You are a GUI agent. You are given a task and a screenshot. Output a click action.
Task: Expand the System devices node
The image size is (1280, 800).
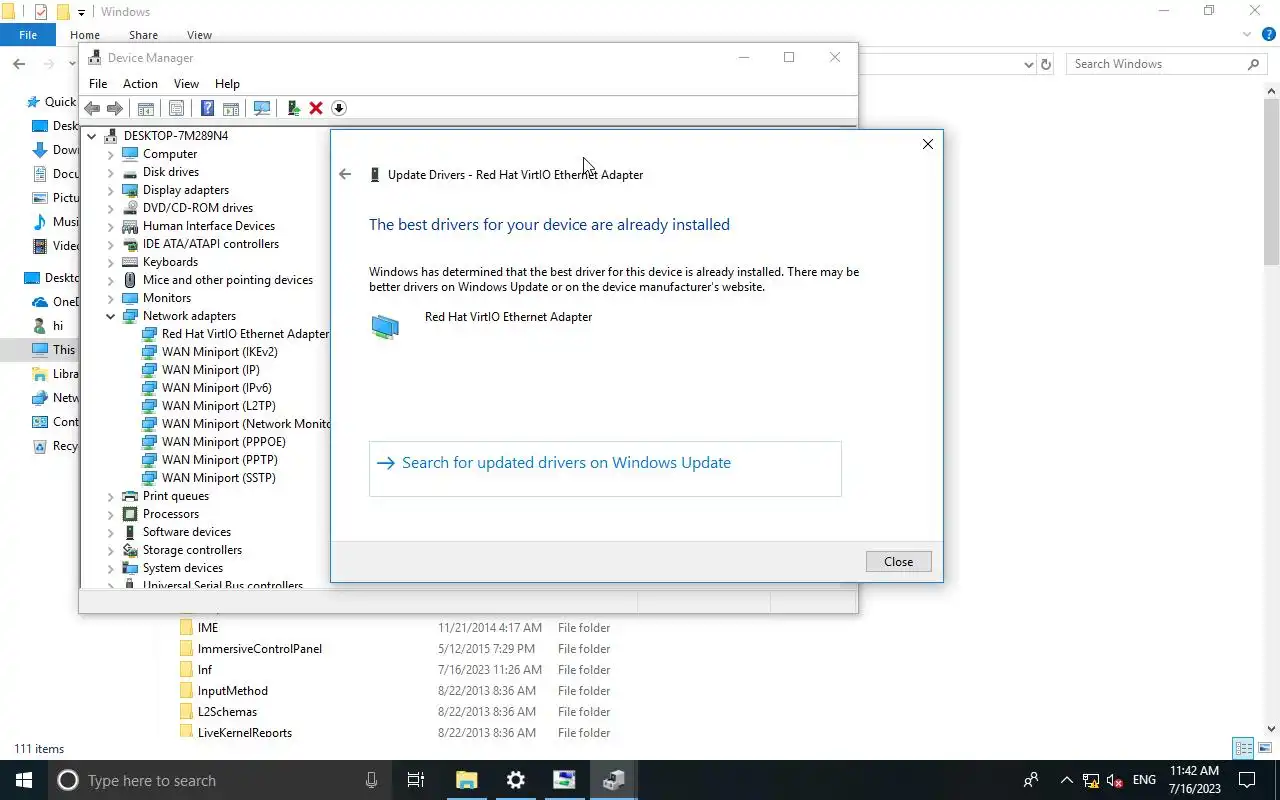pyautogui.click(x=111, y=568)
